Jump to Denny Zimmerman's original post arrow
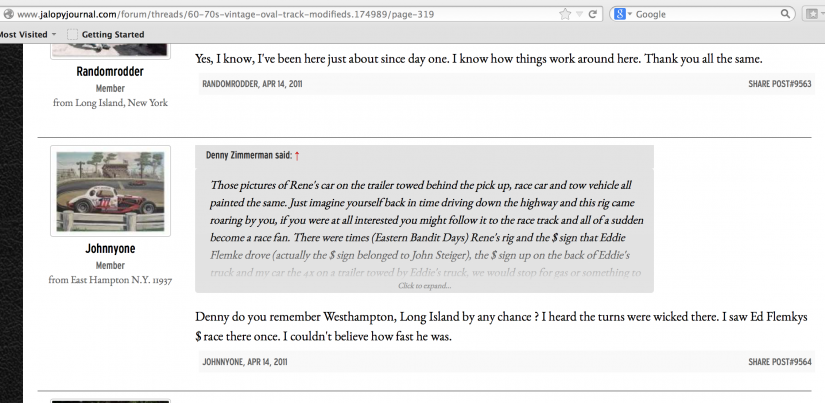The width and height of the screenshot is (825, 403). [x=297, y=156]
